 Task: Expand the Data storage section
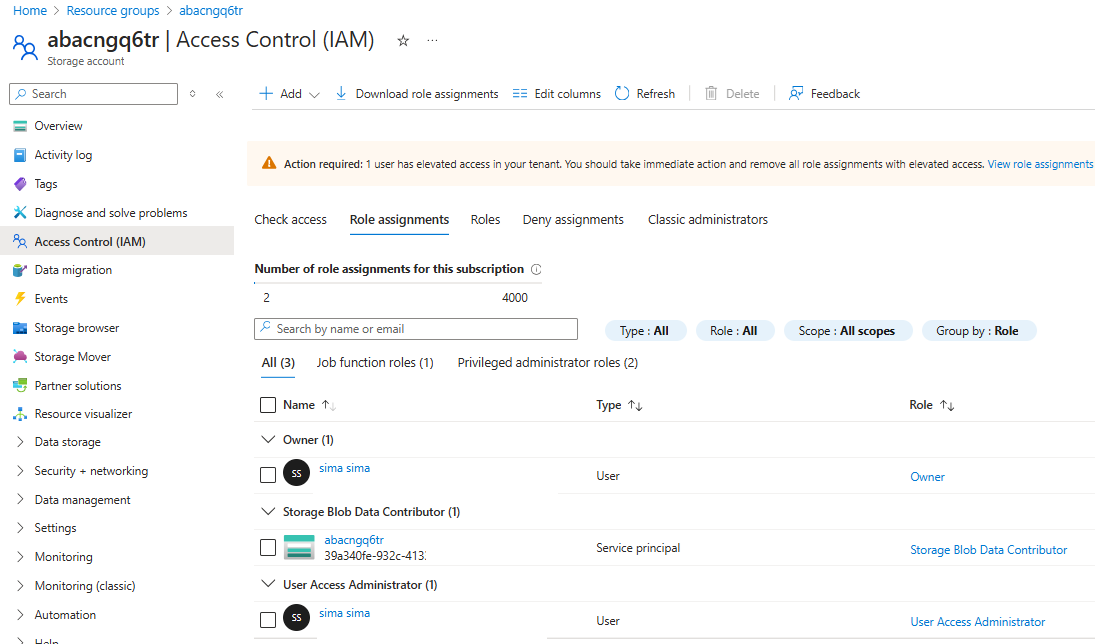click(20, 441)
